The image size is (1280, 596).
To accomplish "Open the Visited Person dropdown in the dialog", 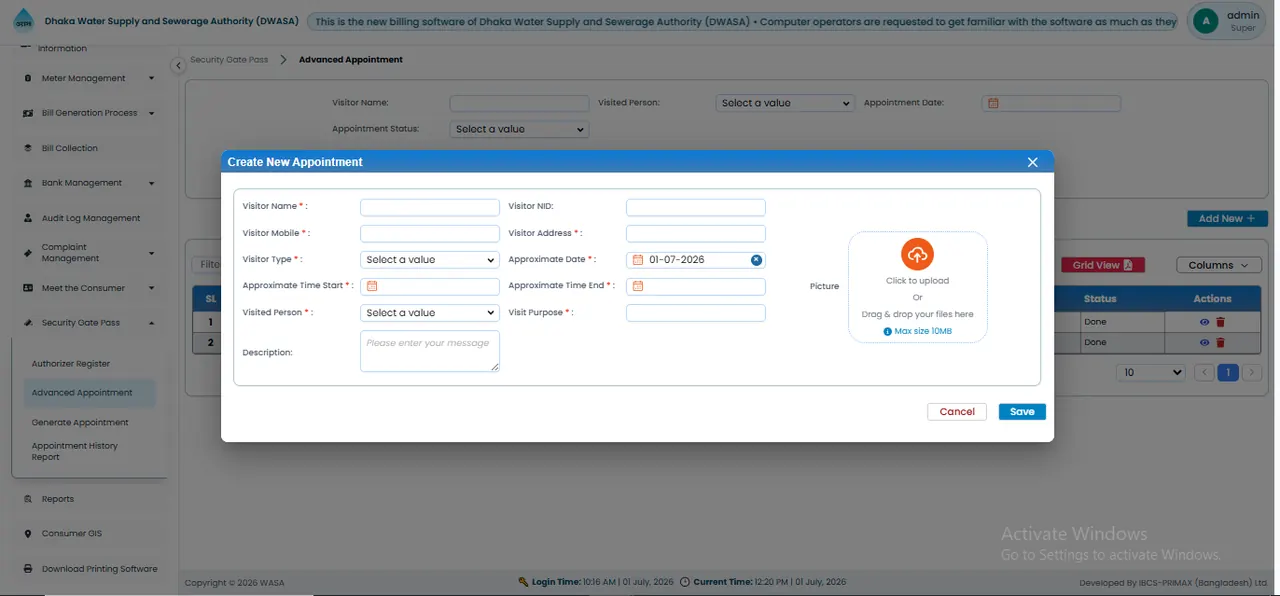I will (430, 313).
